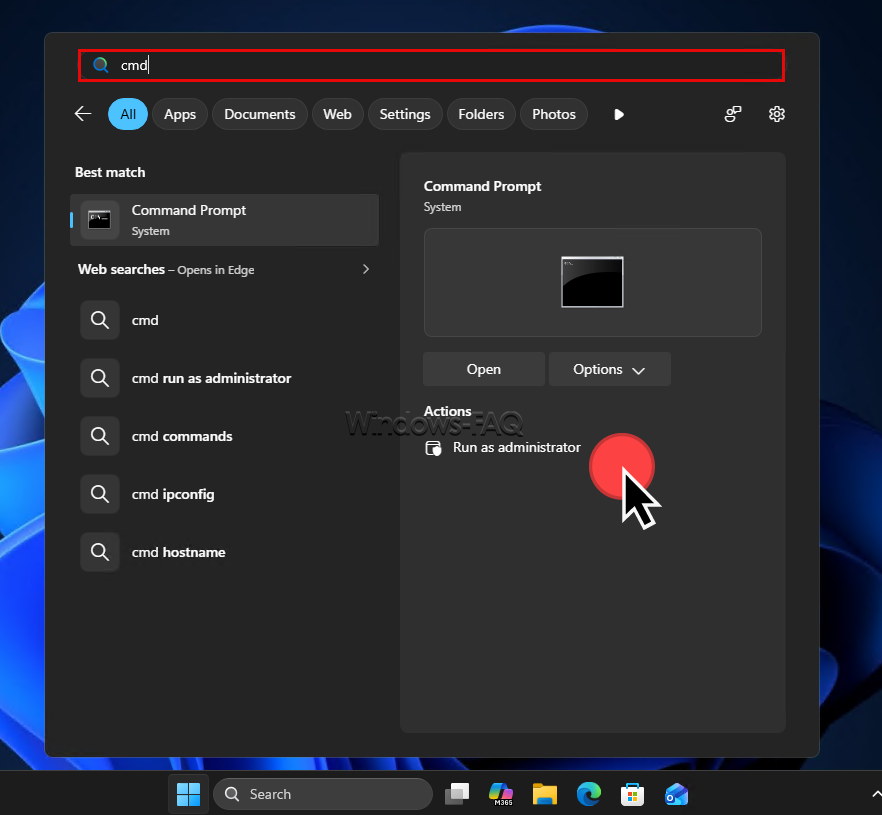Click magnifier icon beside 'cmd run as administrator'

pos(100,378)
